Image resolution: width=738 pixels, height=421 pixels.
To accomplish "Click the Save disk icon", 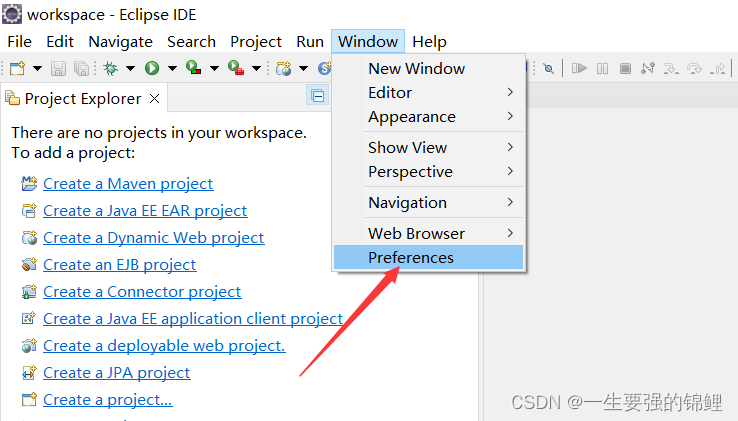I will [58, 69].
